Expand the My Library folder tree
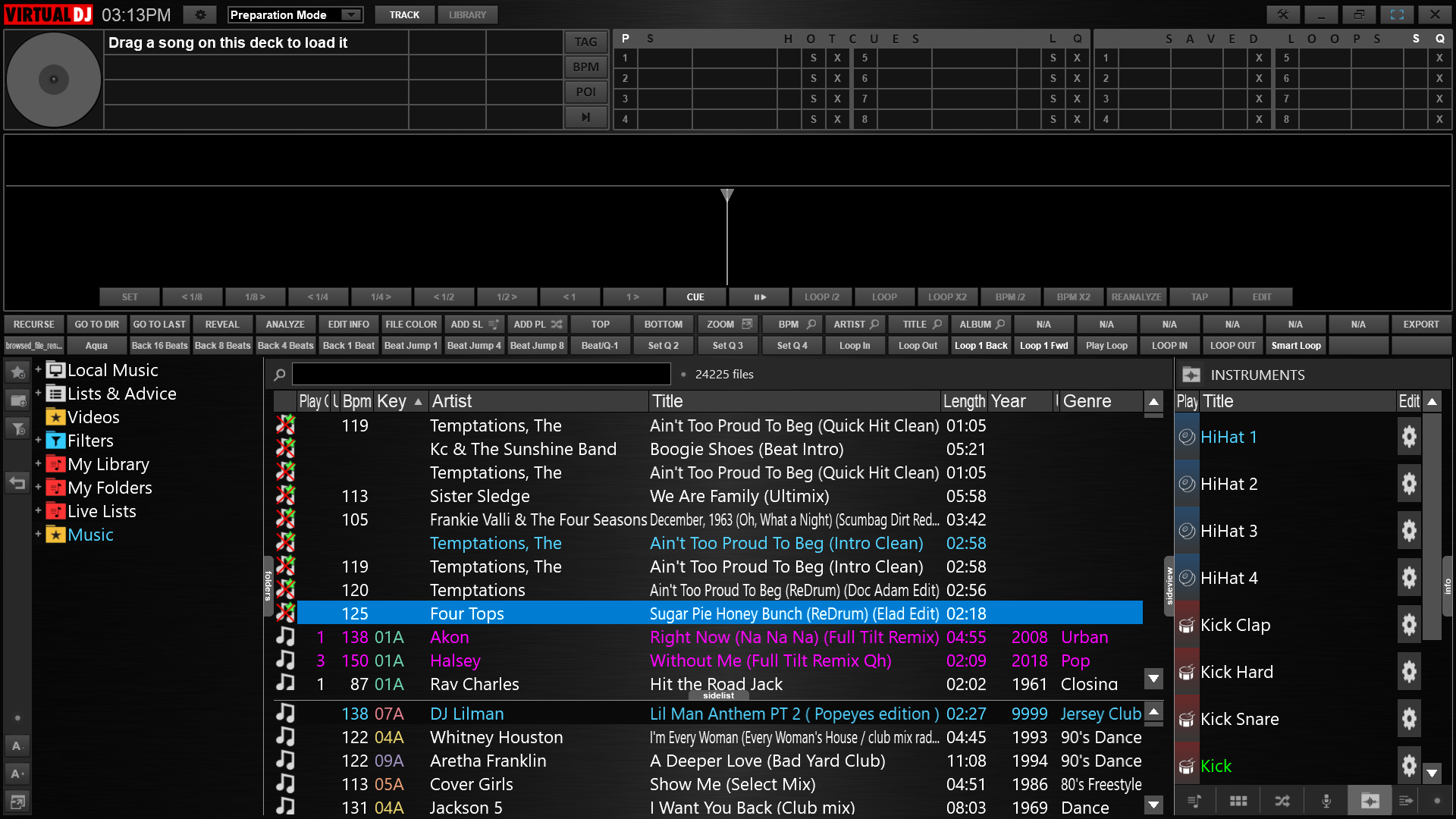The height and width of the screenshot is (819, 1456). pyautogui.click(x=38, y=464)
